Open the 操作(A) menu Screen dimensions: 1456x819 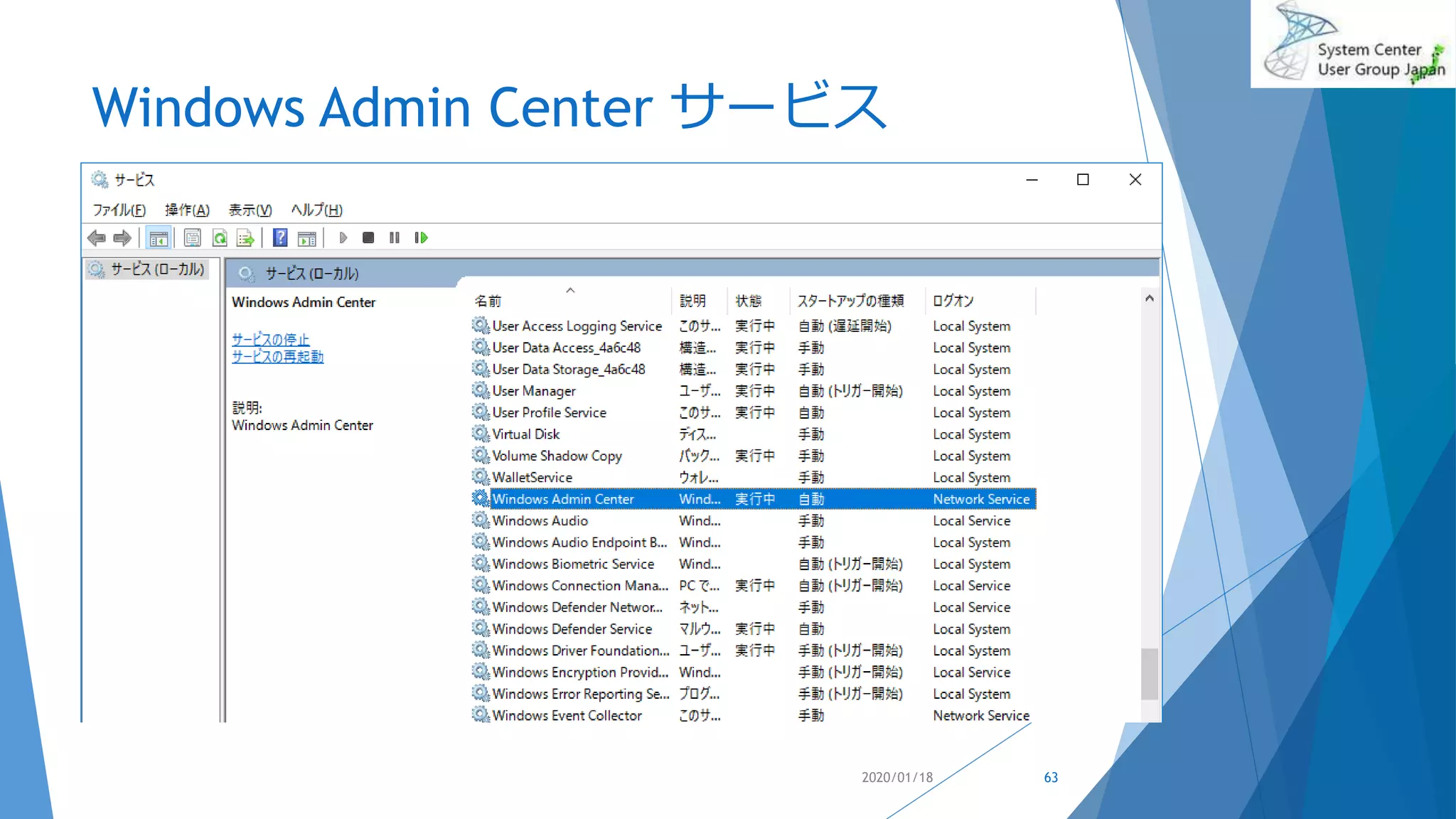point(187,210)
